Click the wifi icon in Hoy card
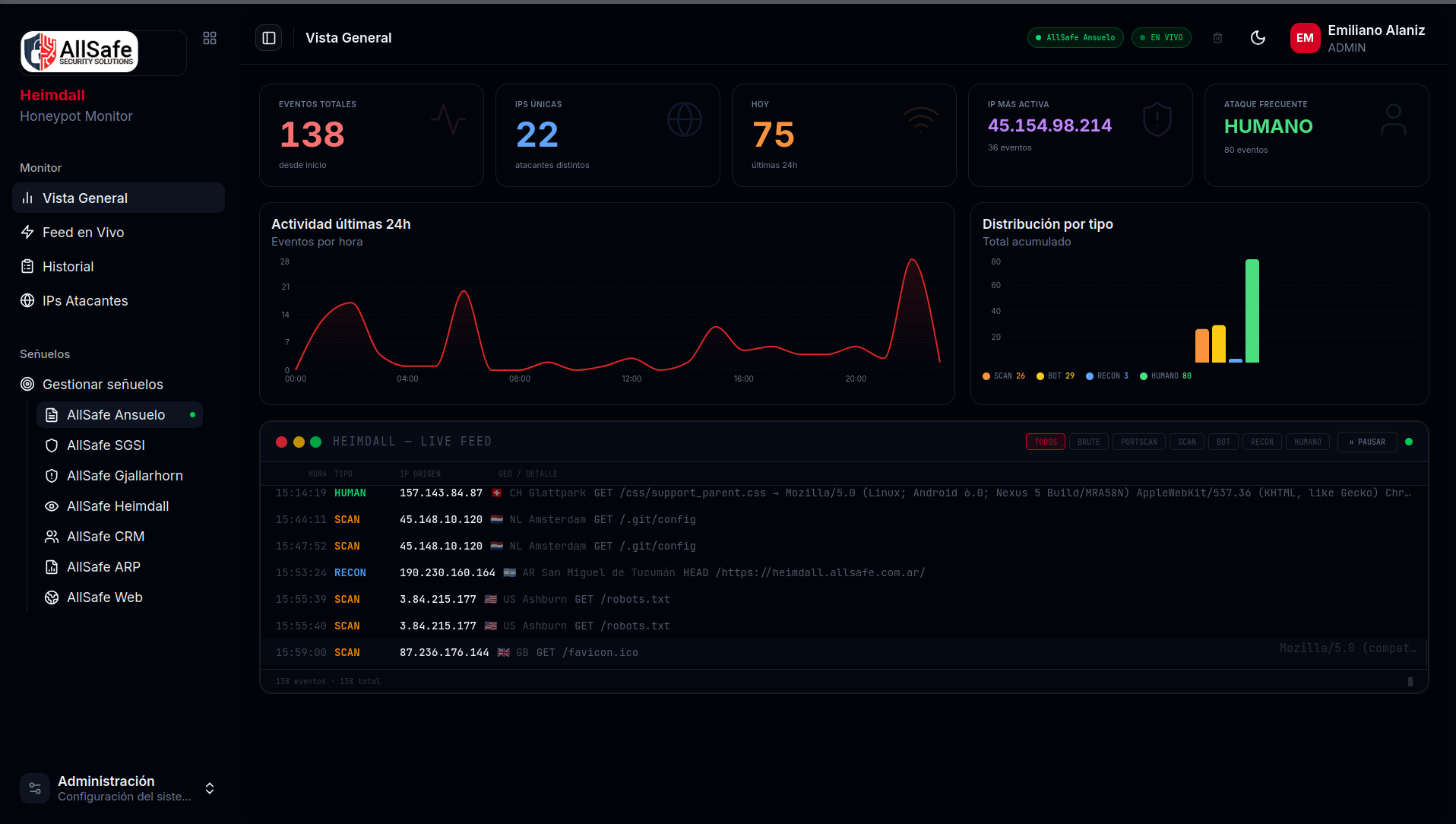This screenshot has height=824, width=1456. (x=921, y=119)
